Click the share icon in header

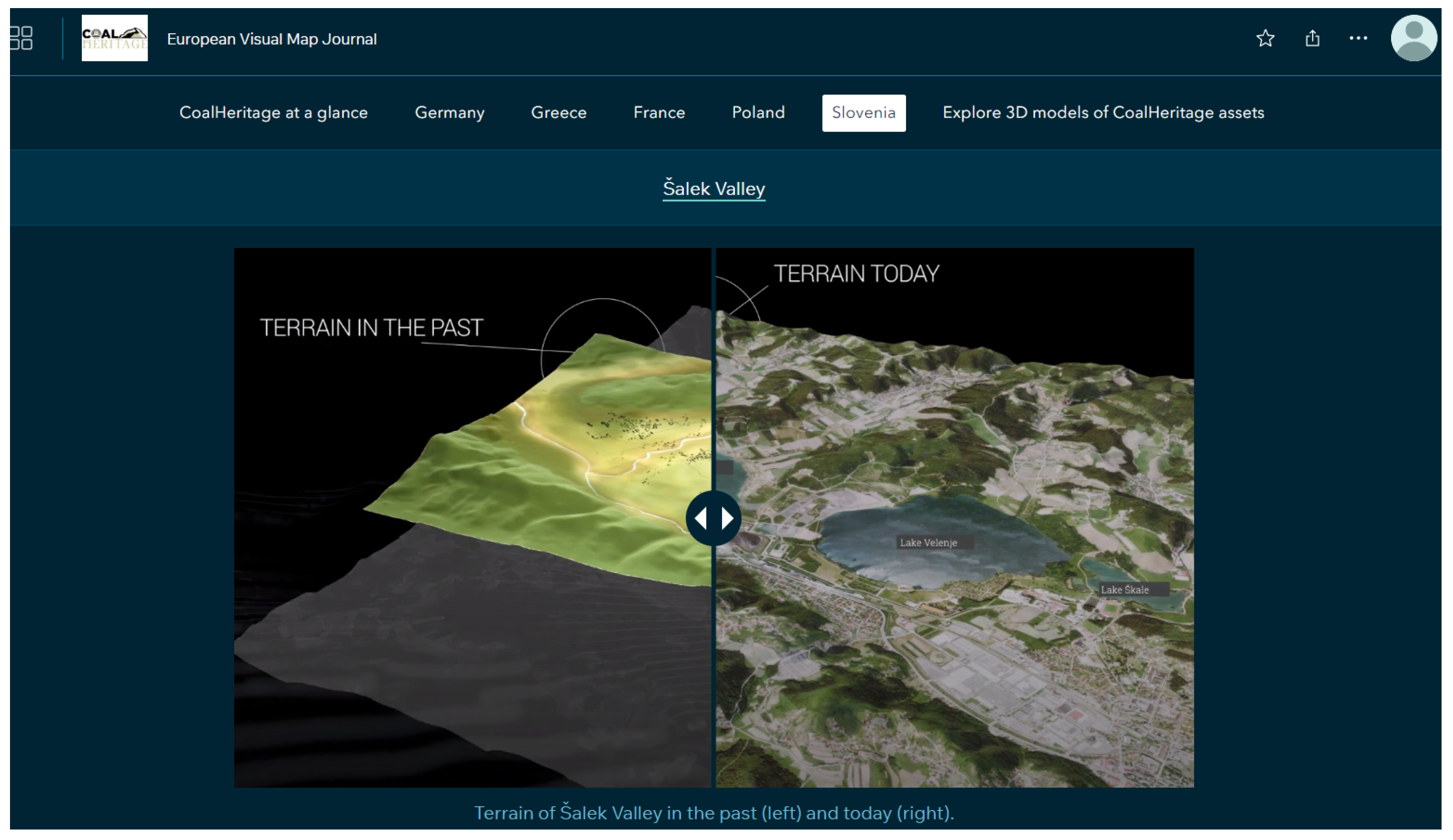pos(1312,38)
